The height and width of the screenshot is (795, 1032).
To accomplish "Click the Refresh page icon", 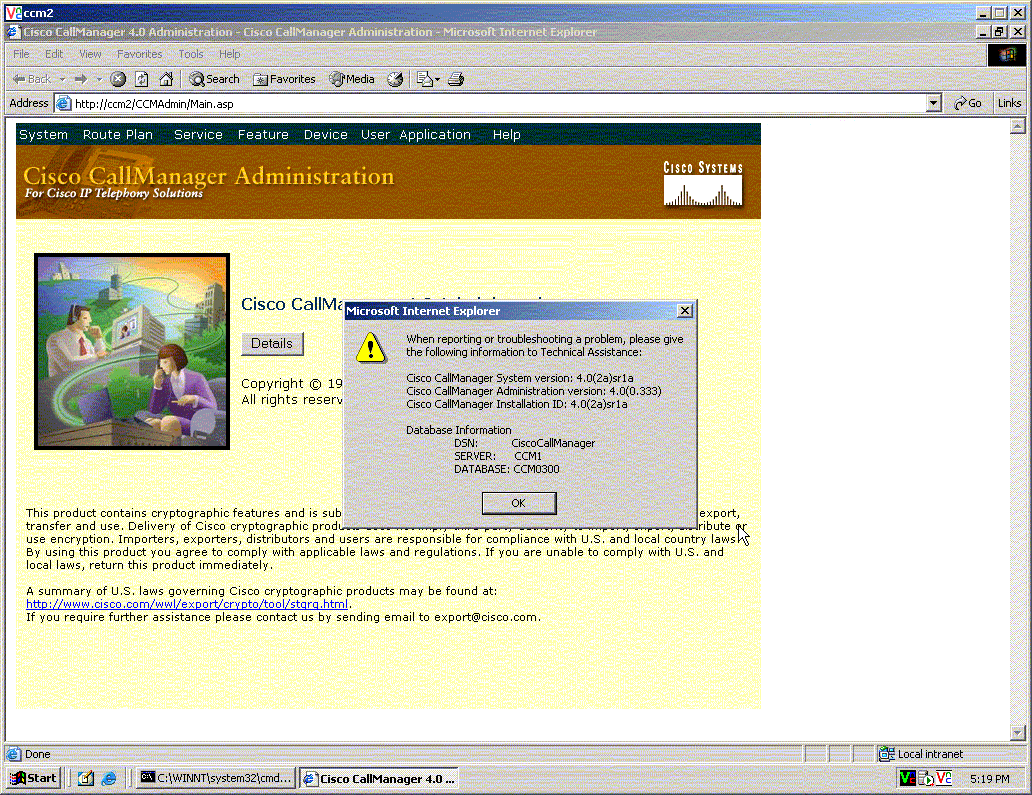I will pyautogui.click(x=142, y=79).
